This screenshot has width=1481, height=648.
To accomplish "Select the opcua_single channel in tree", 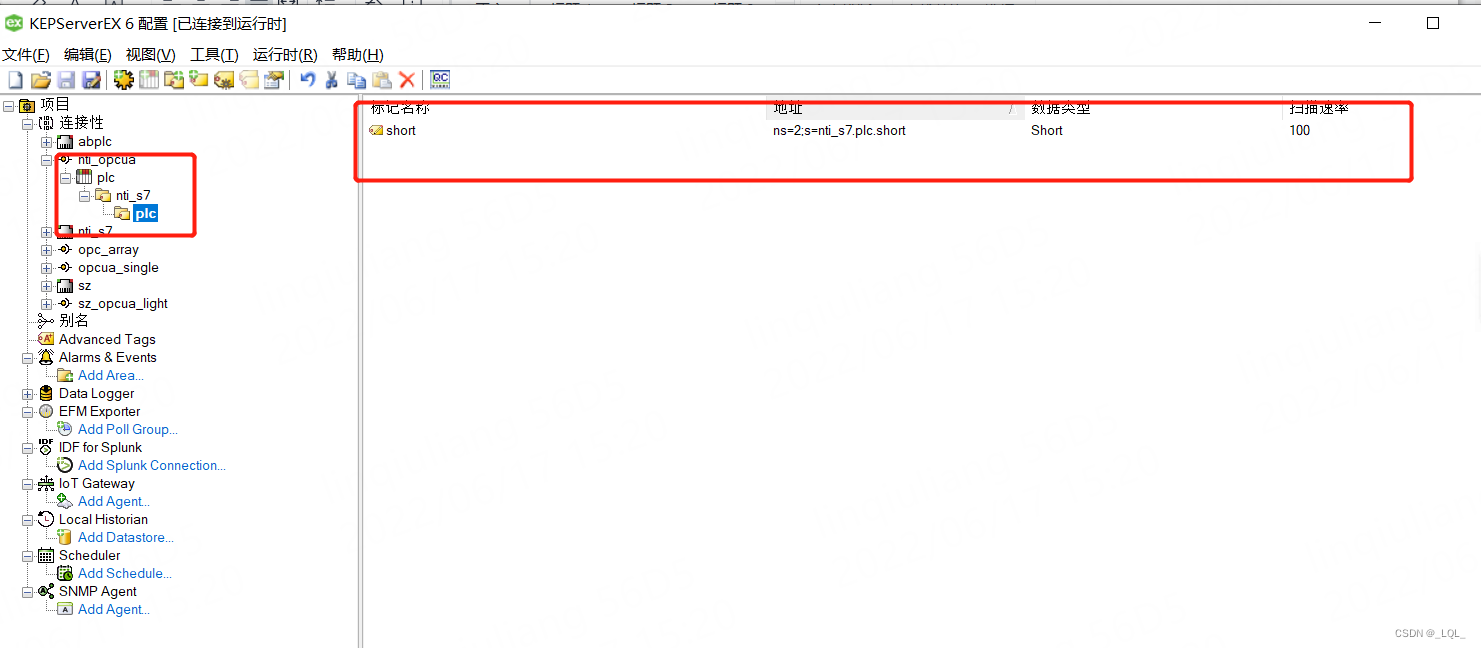I will (x=118, y=268).
